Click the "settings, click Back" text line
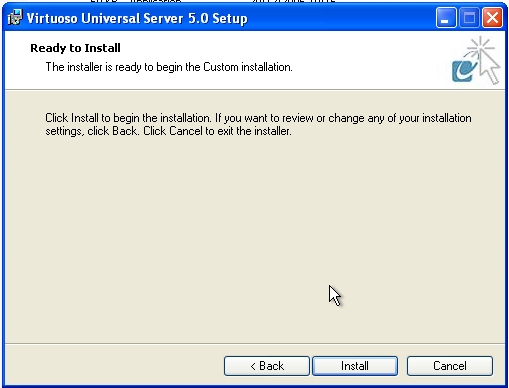 (168, 131)
